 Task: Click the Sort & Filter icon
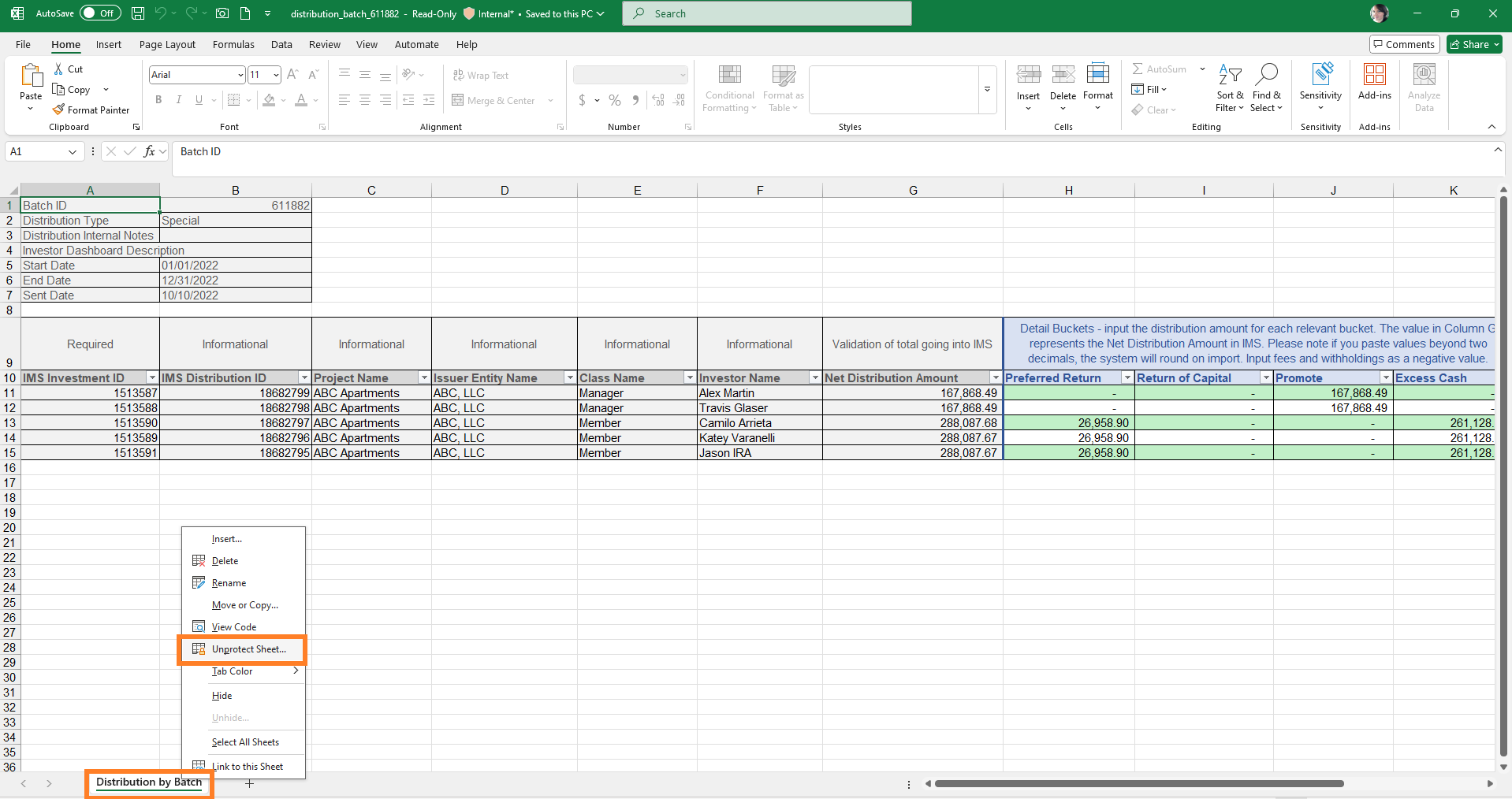1230,75
